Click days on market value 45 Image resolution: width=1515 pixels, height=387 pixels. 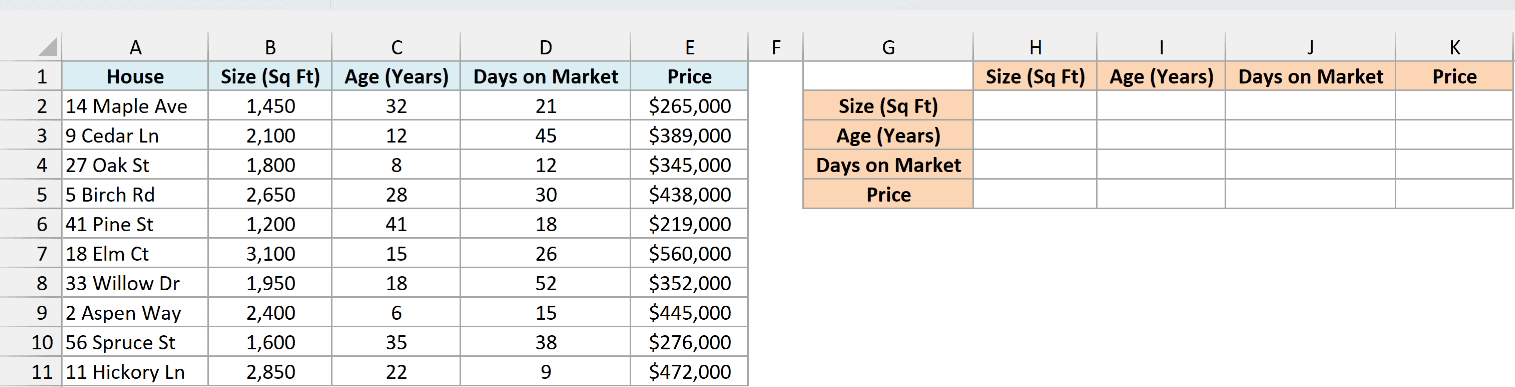(546, 136)
